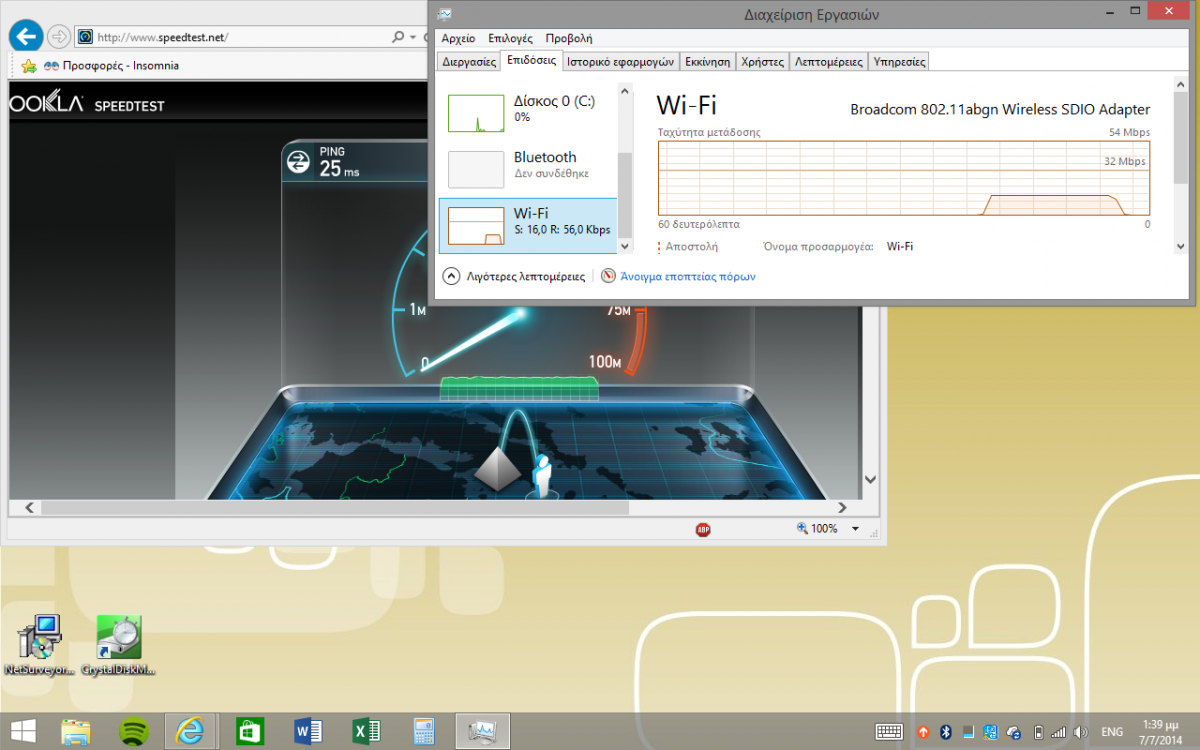Launch Spotify from the taskbar
Viewport: 1200px width, 750px height.
click(x=133, y=731)
